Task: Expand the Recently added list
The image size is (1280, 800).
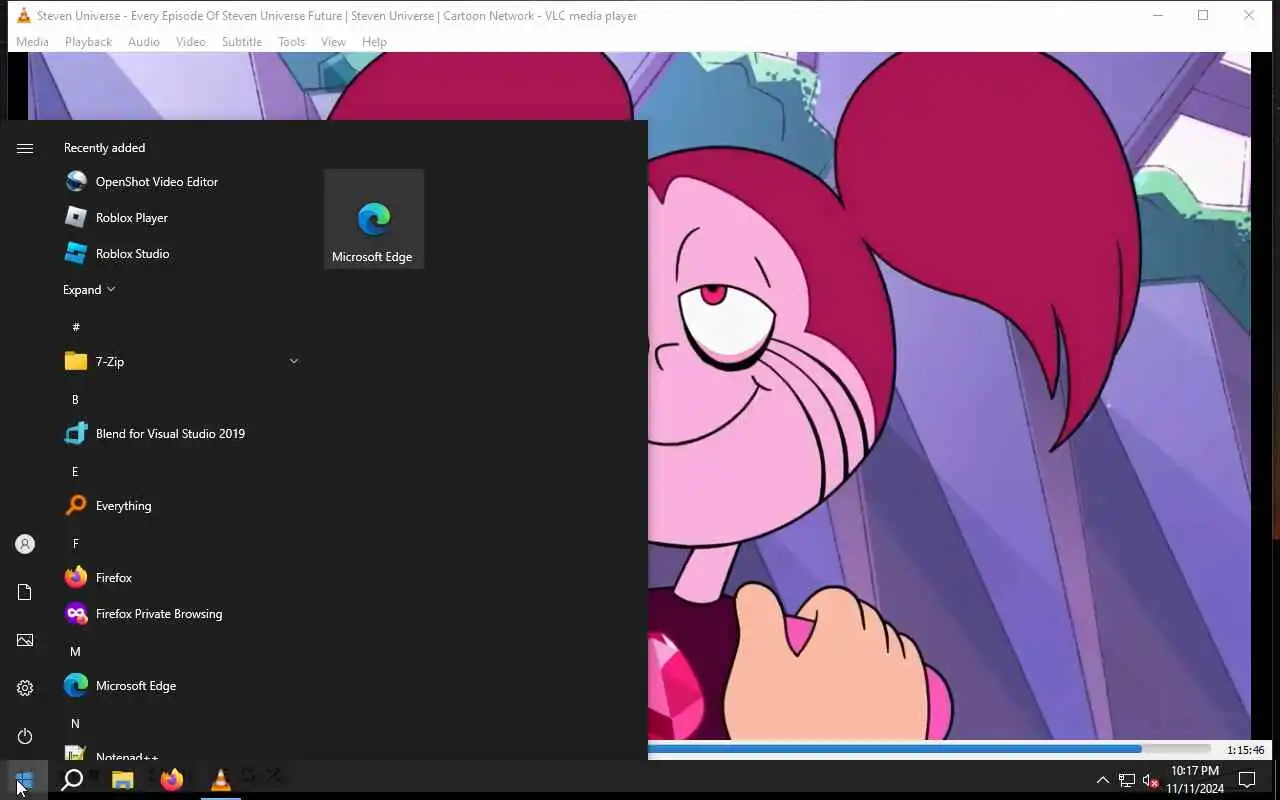Action: point(89,290)
